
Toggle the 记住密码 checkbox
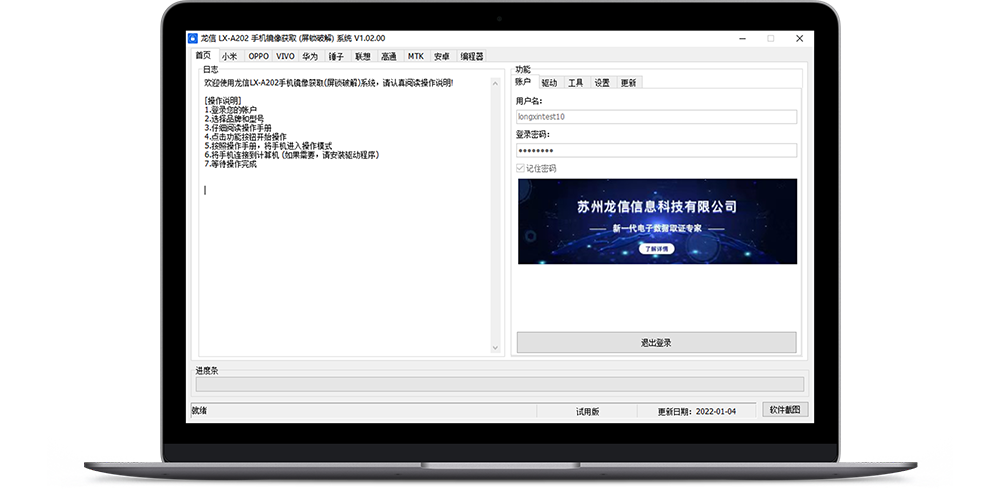coord(521,168)
